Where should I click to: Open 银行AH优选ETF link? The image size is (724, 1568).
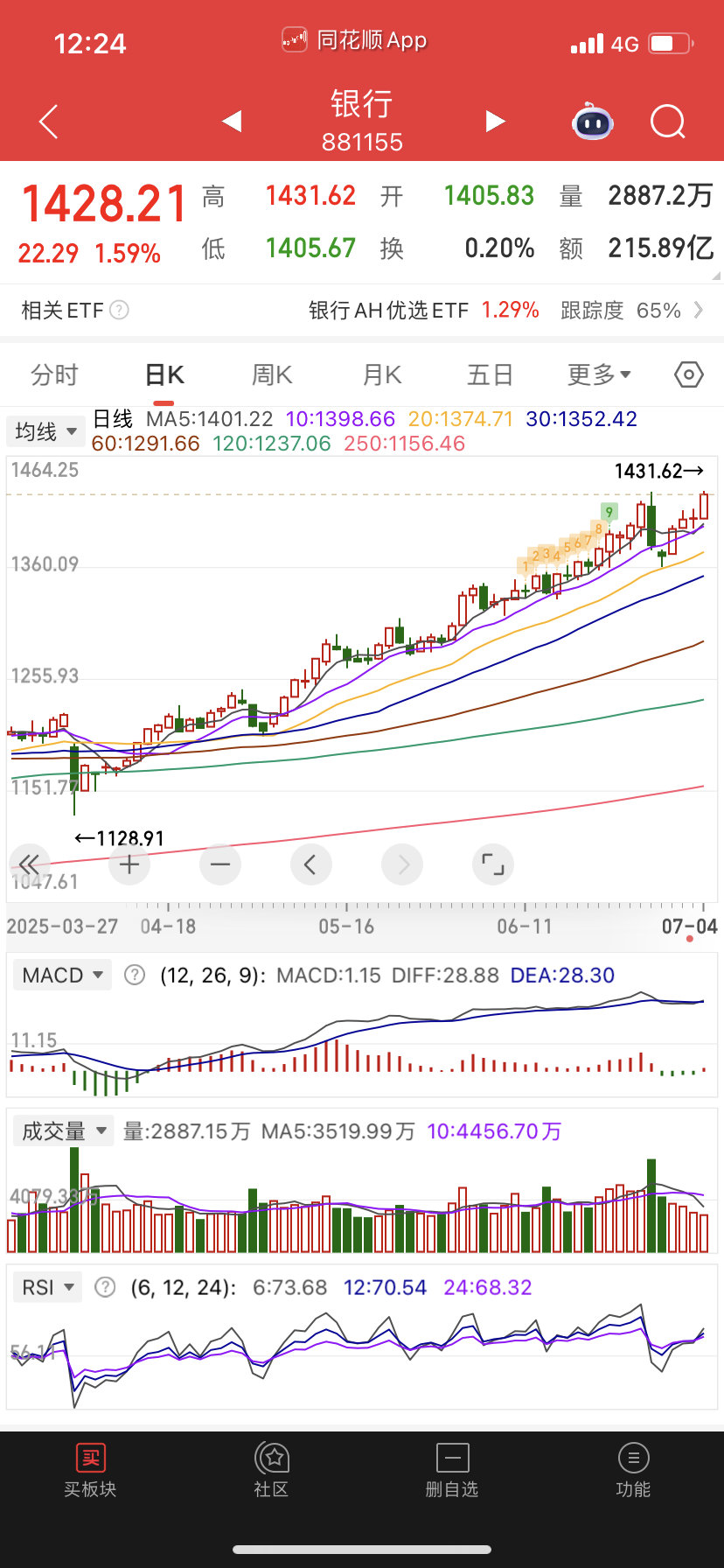pos(388,310)
